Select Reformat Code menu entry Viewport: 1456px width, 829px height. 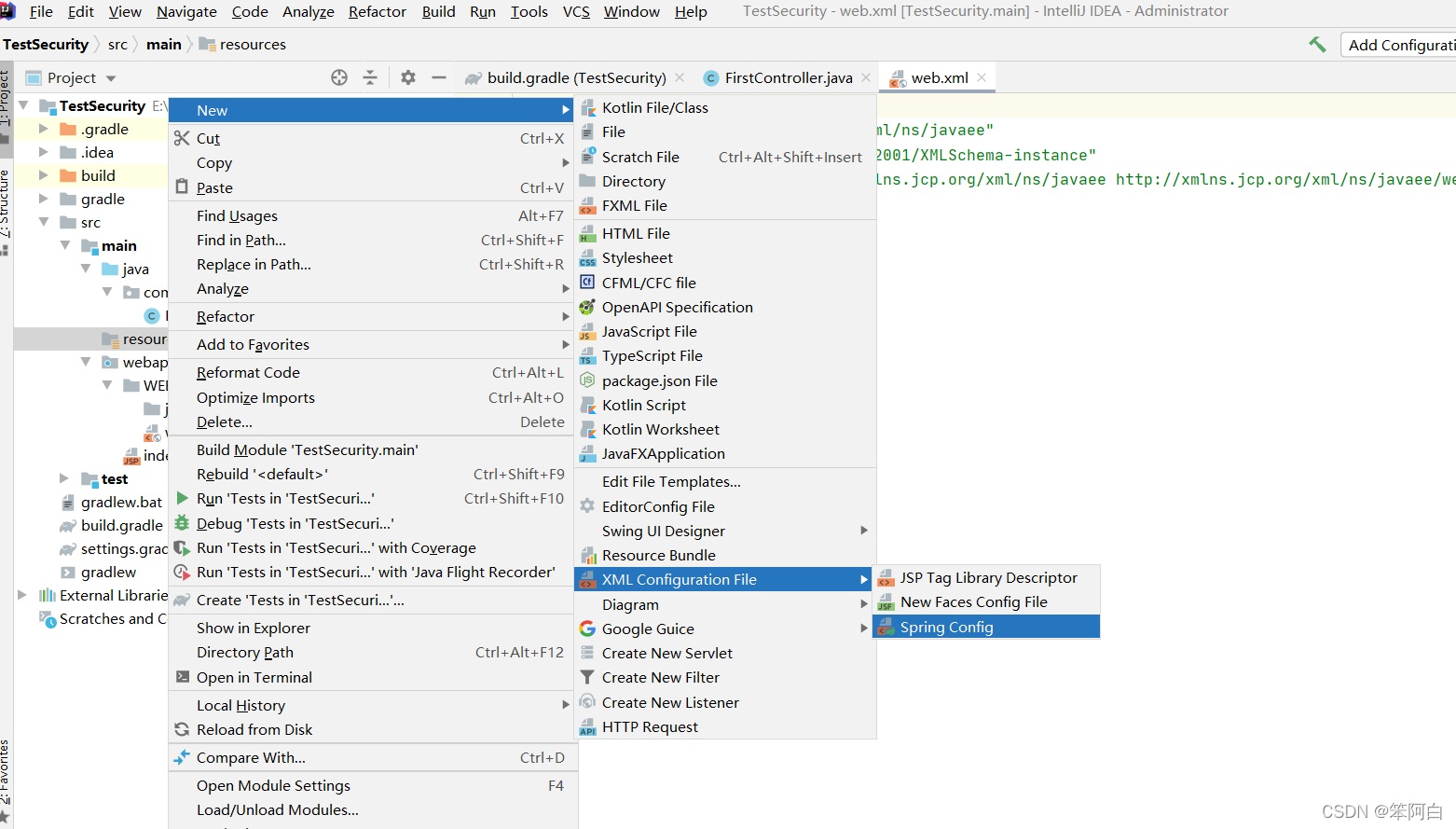click(373, 372)
